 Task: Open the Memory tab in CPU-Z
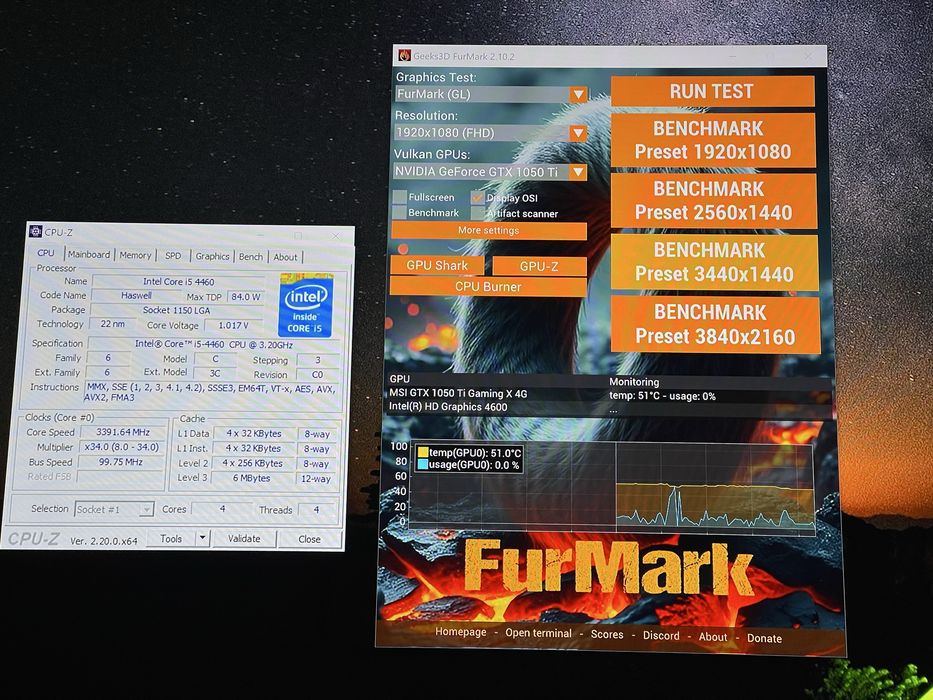[135, 255]
